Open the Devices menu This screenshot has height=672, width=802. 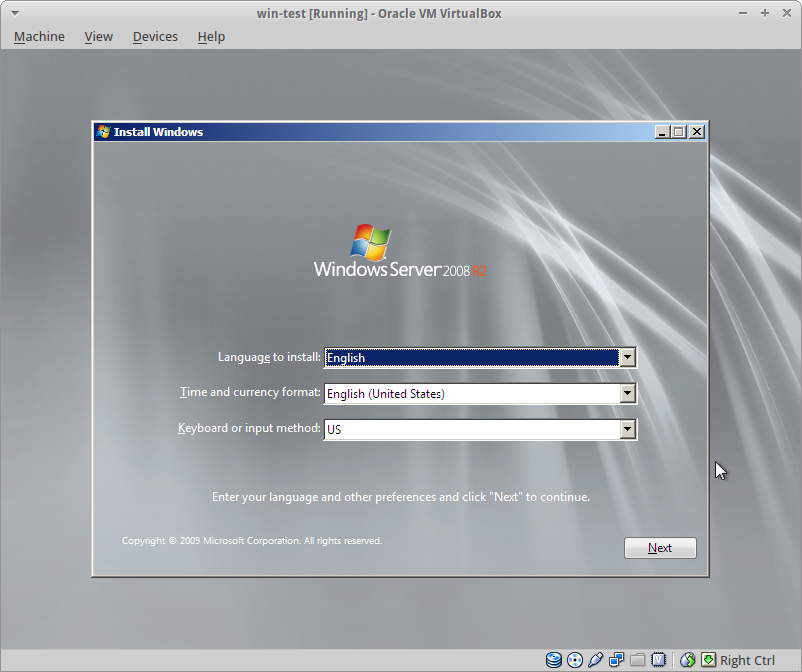click(x=155, y=37)
